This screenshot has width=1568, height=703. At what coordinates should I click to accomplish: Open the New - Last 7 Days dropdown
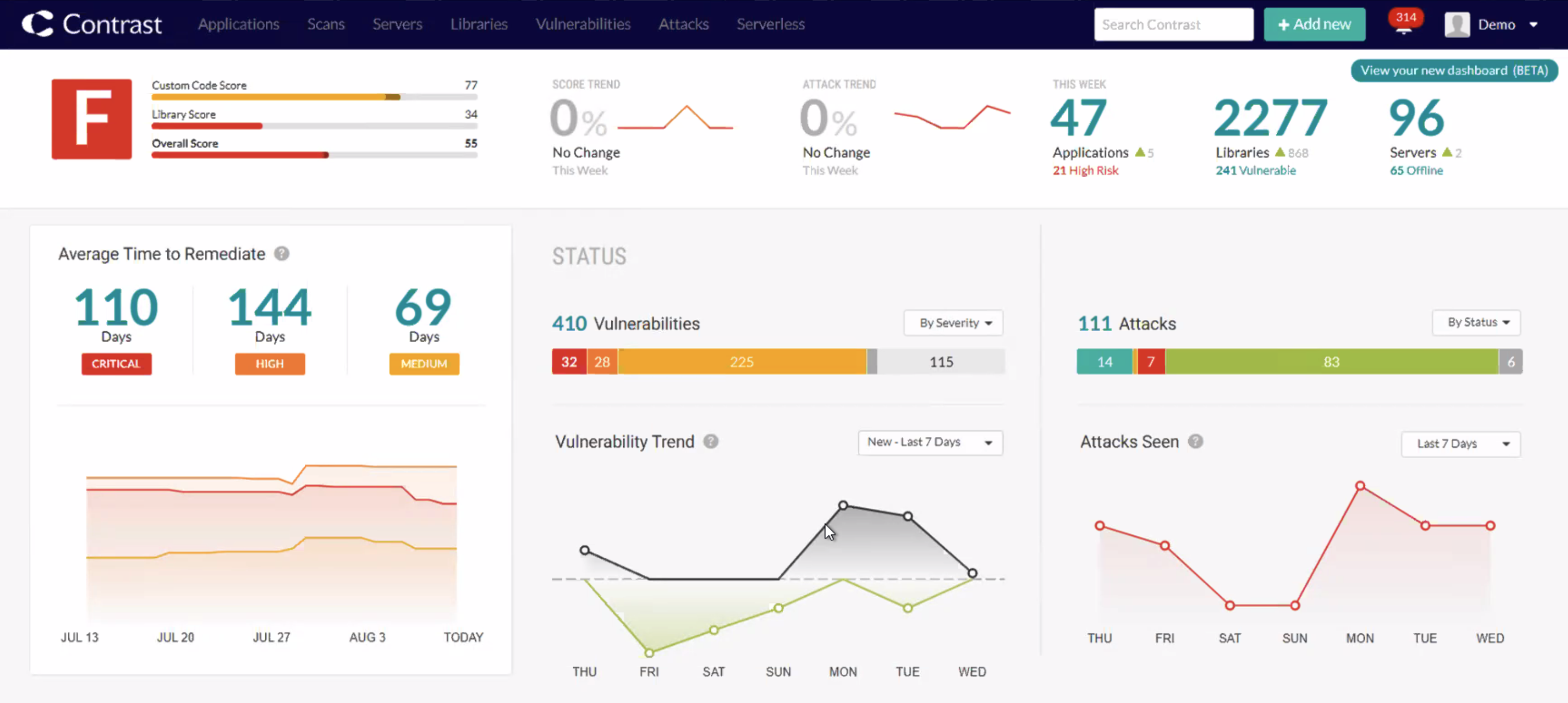pos(930,442)
